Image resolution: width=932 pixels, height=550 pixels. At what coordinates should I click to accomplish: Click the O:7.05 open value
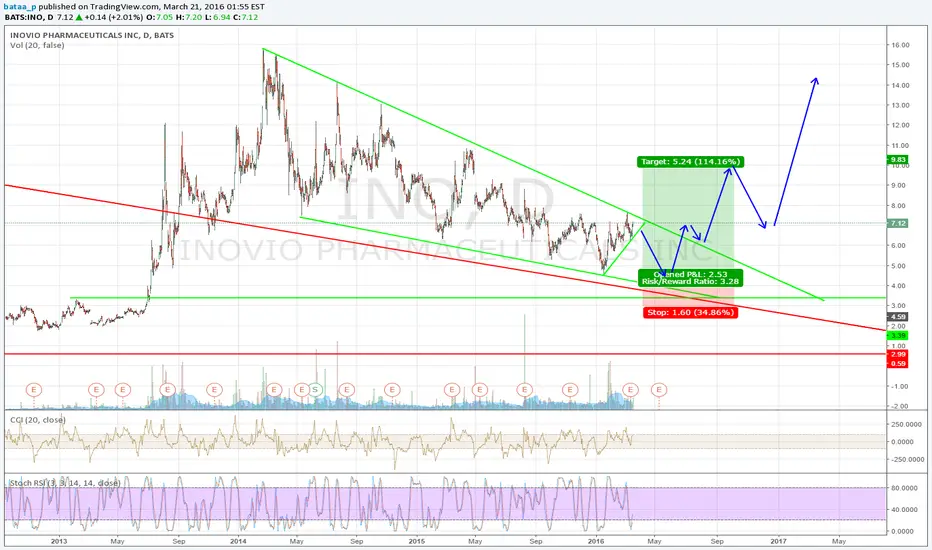point(159,17)
